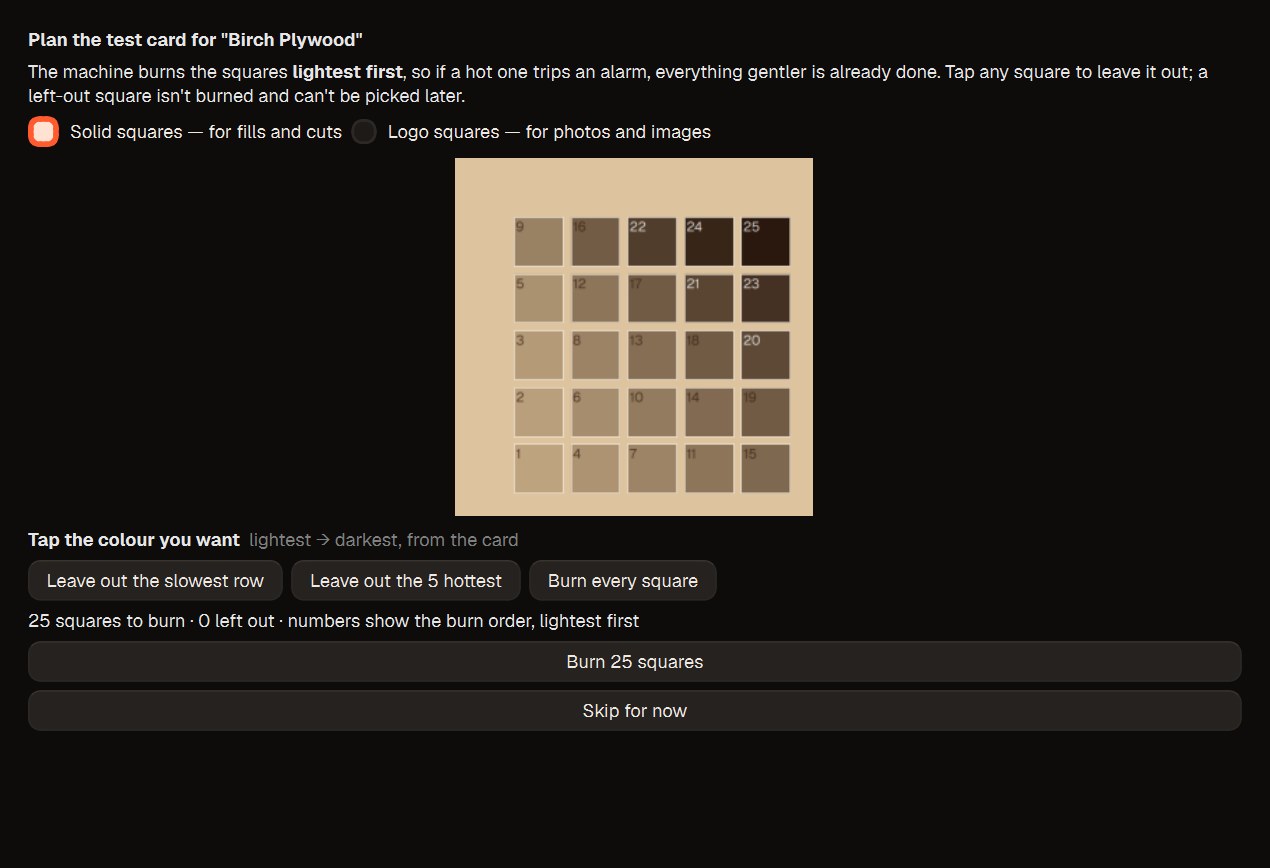Tap test square numbered 12
The height and width of the screenshot is (868, 1270).
click(596, 298)
